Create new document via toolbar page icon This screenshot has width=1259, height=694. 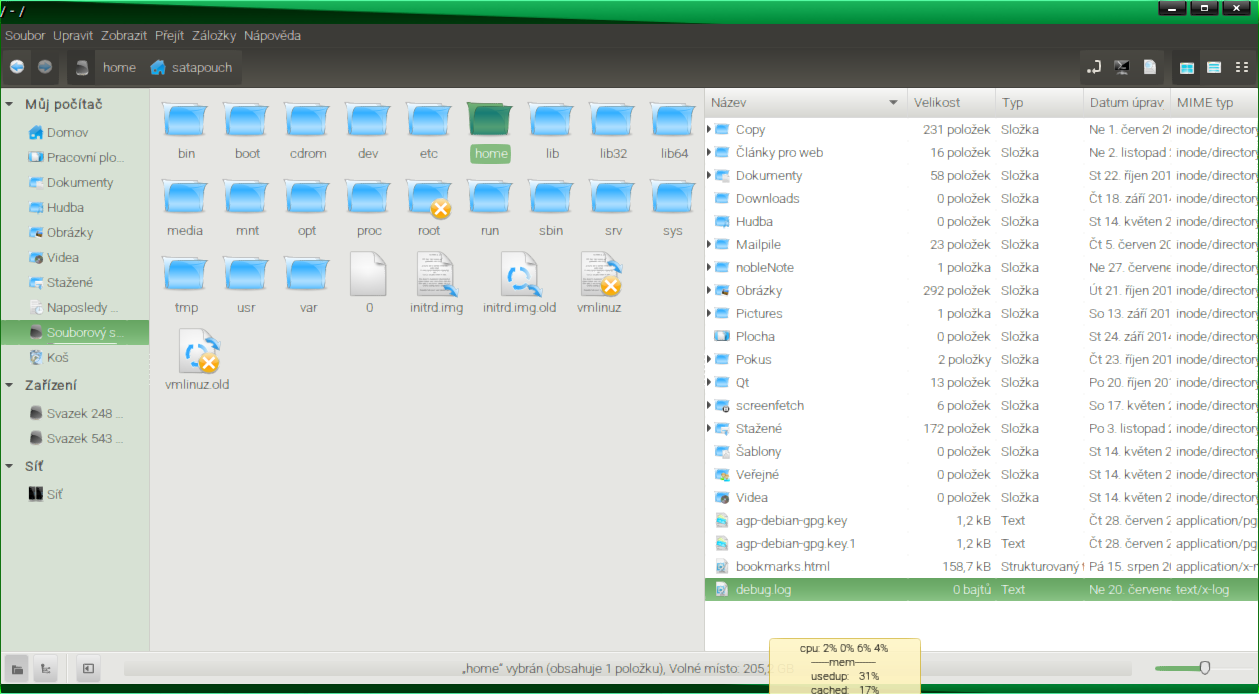1150,67
